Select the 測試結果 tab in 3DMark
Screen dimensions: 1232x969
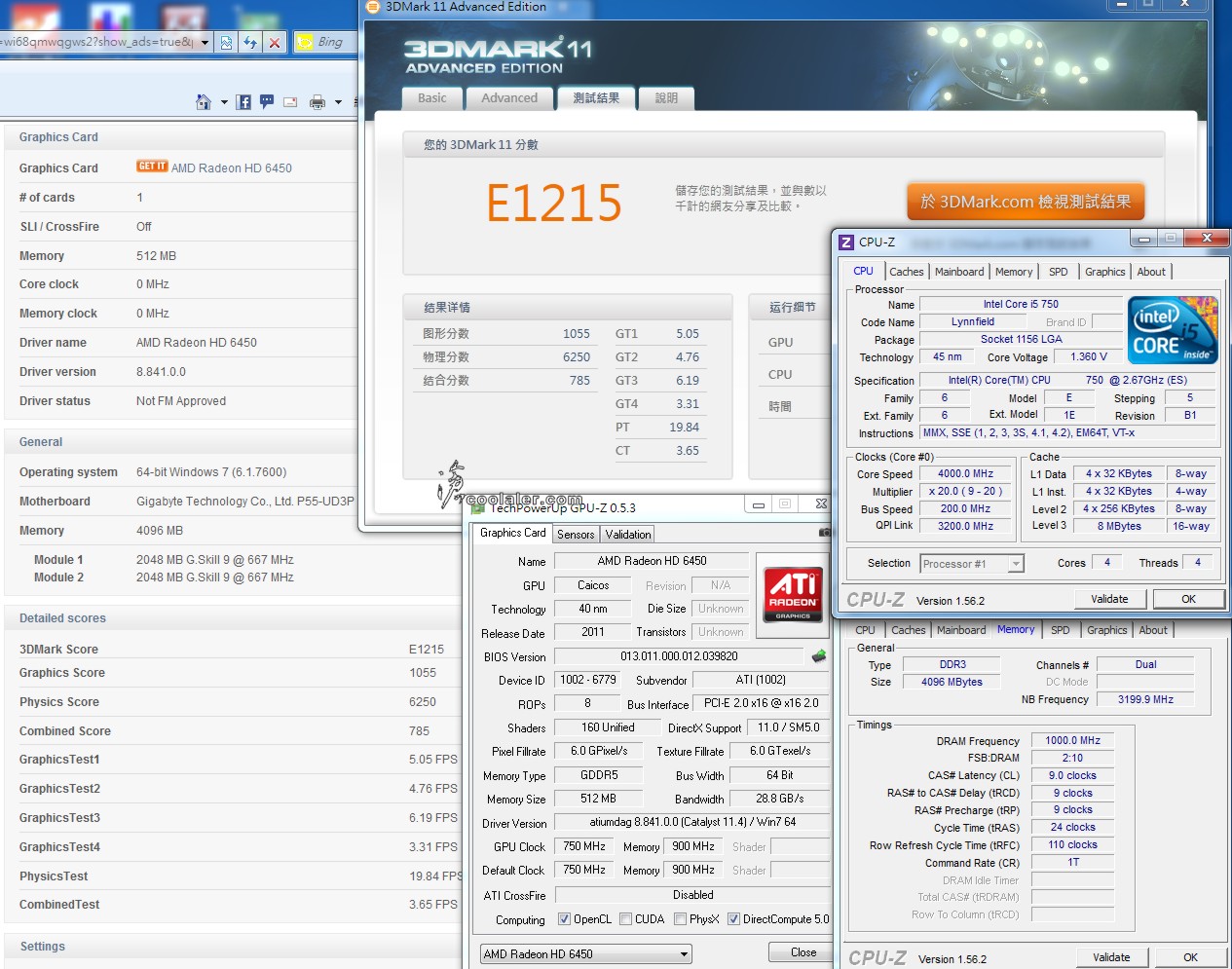point(596,98)
